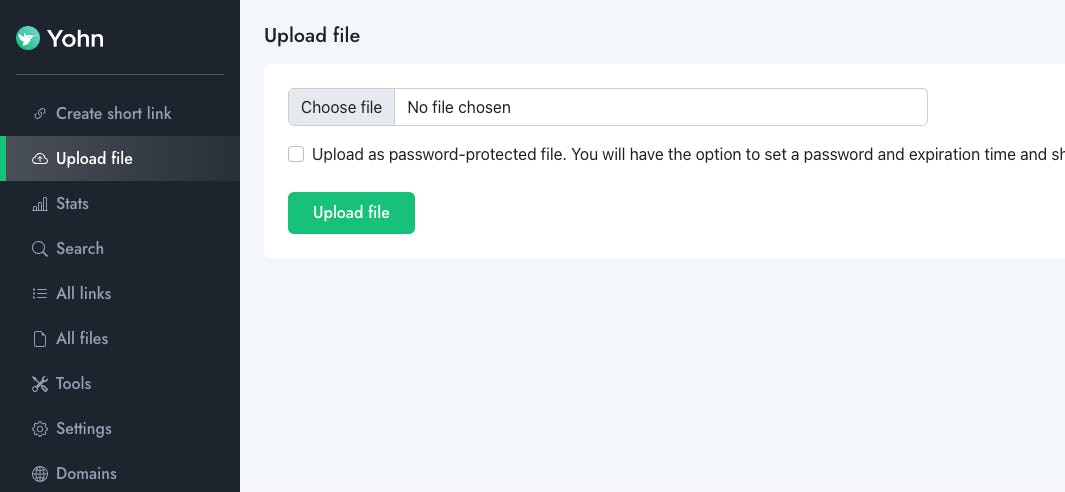Click the wrench Tools icon

(x=40, y=384)
